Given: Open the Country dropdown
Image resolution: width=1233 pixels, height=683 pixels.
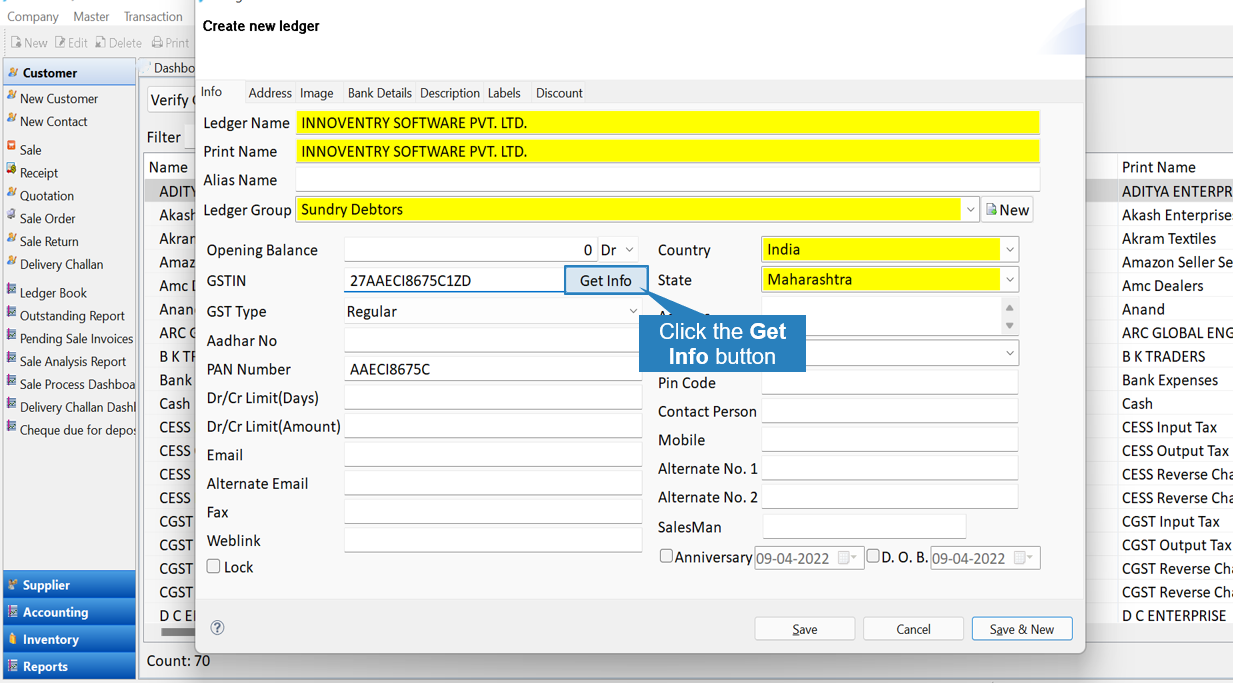Looking at the screenshot, I should pyautogui.click(x=1010, y=250).
